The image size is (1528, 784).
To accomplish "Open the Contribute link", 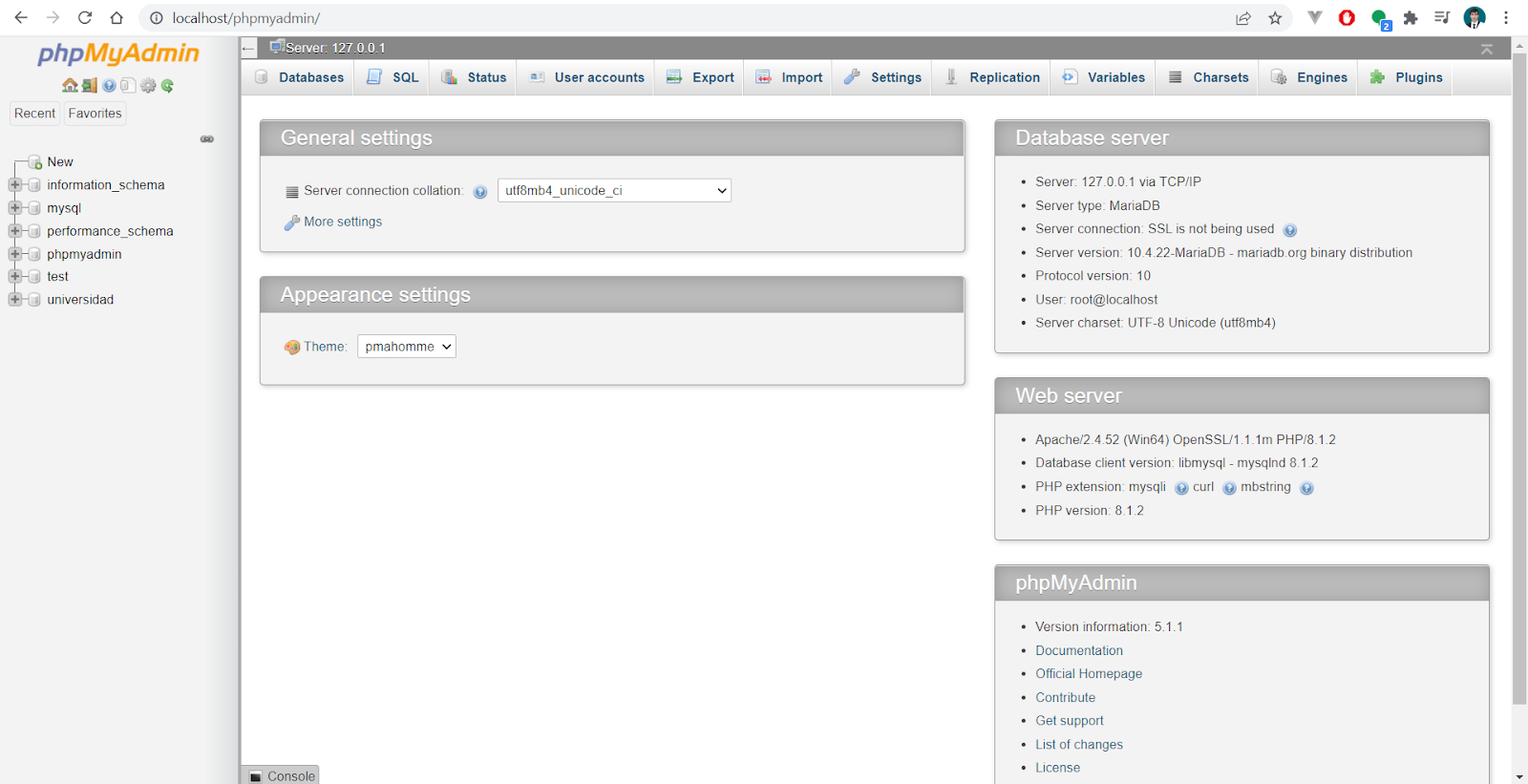I will click(1066, 698).
